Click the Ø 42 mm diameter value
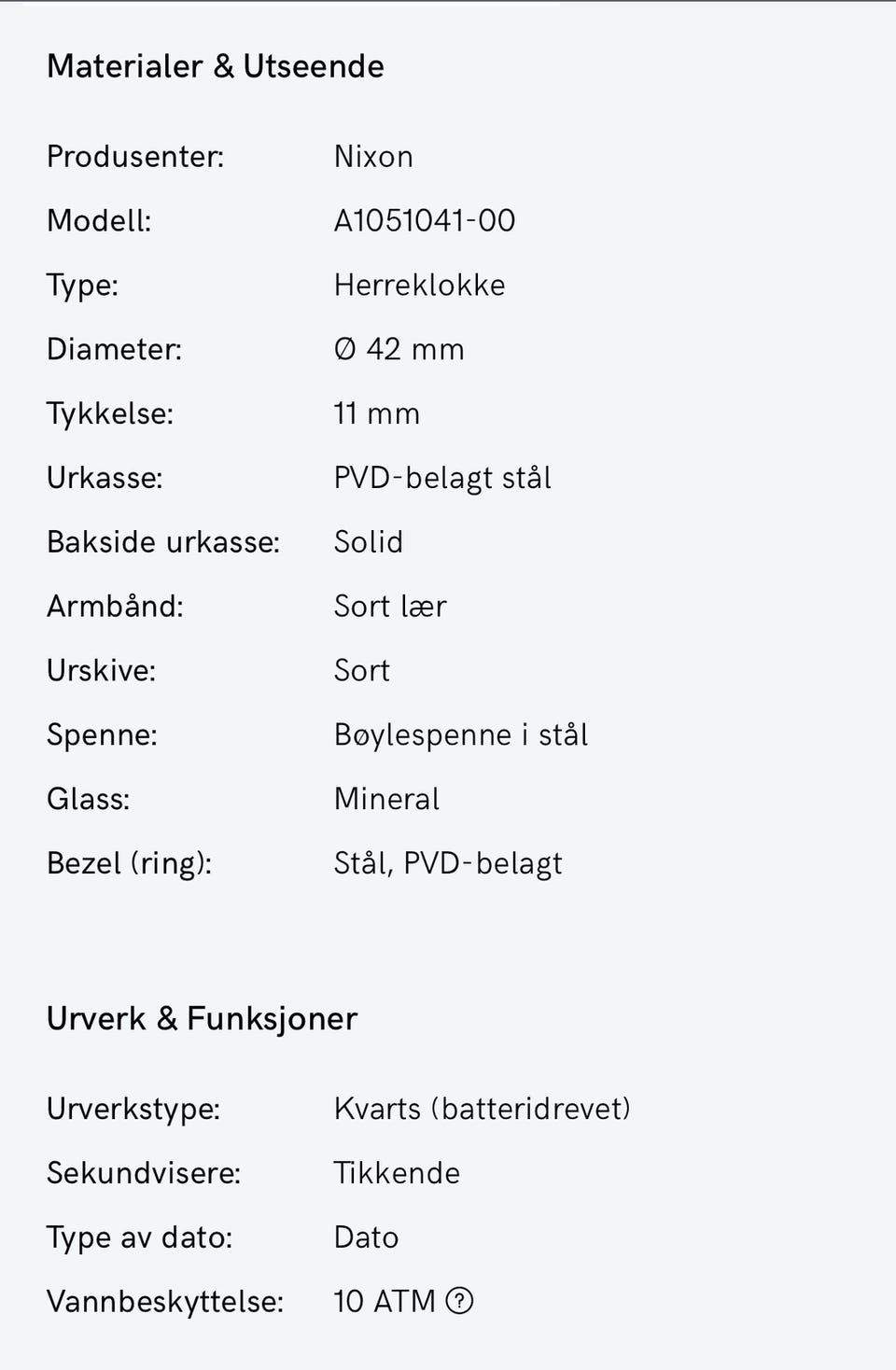896x1370 pixels. [399, 350]
